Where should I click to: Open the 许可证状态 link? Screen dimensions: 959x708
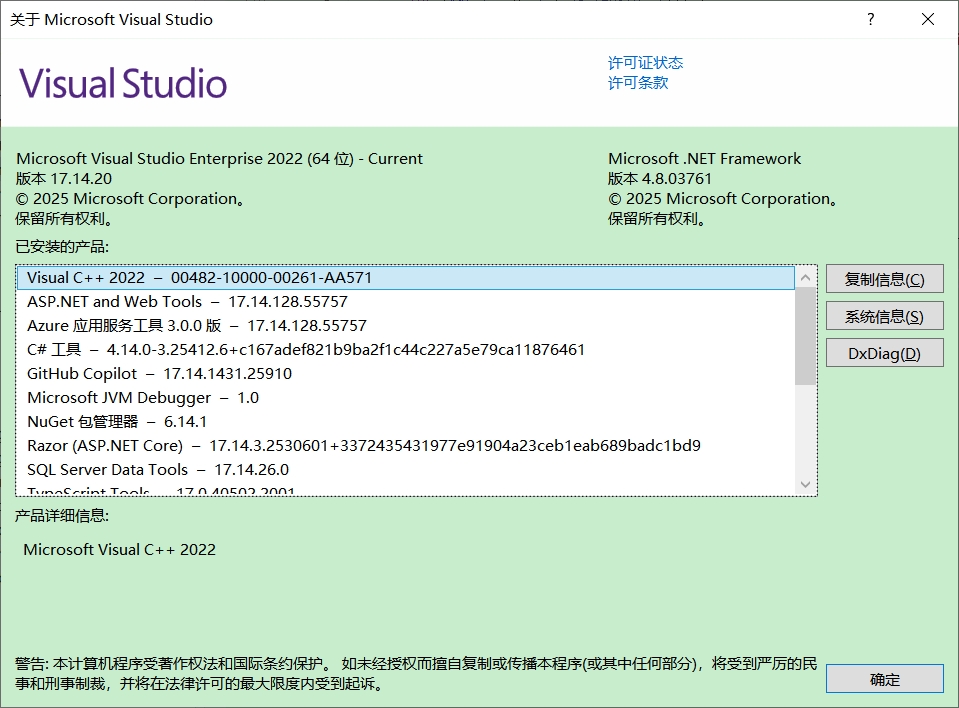click(x=645, y=63)
